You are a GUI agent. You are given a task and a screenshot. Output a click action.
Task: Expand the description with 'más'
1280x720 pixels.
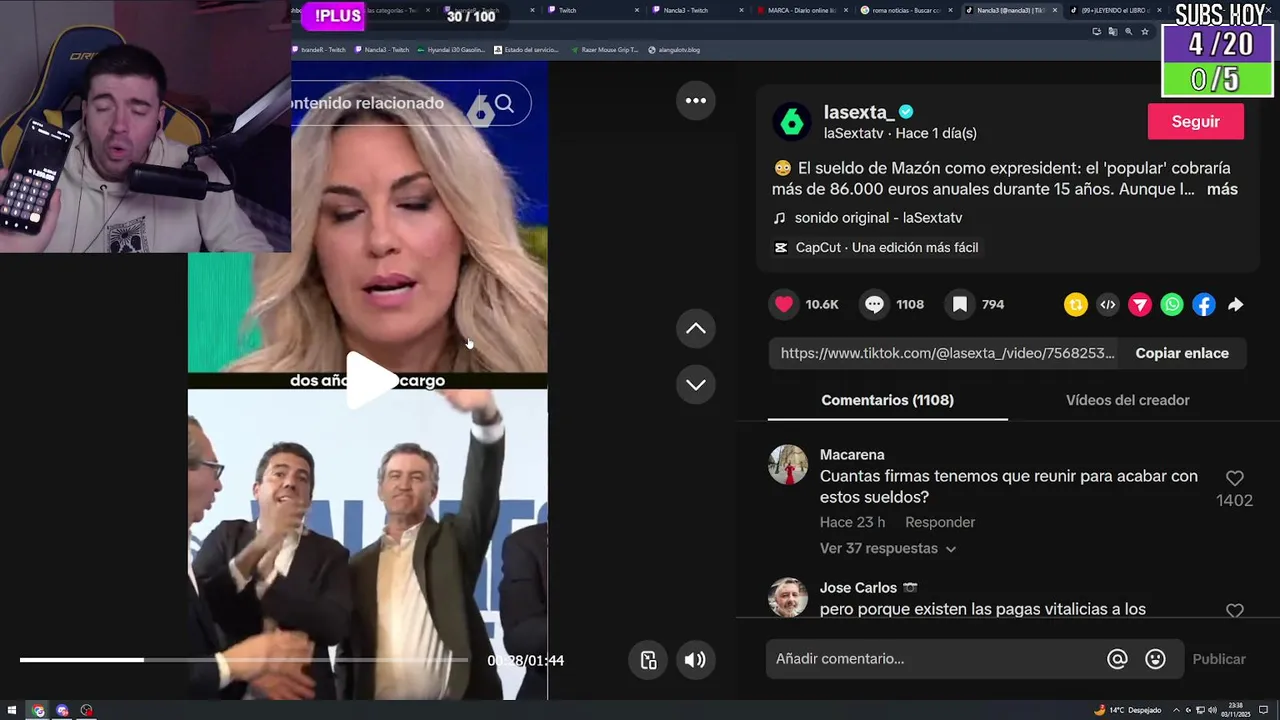click(1222, 189)
